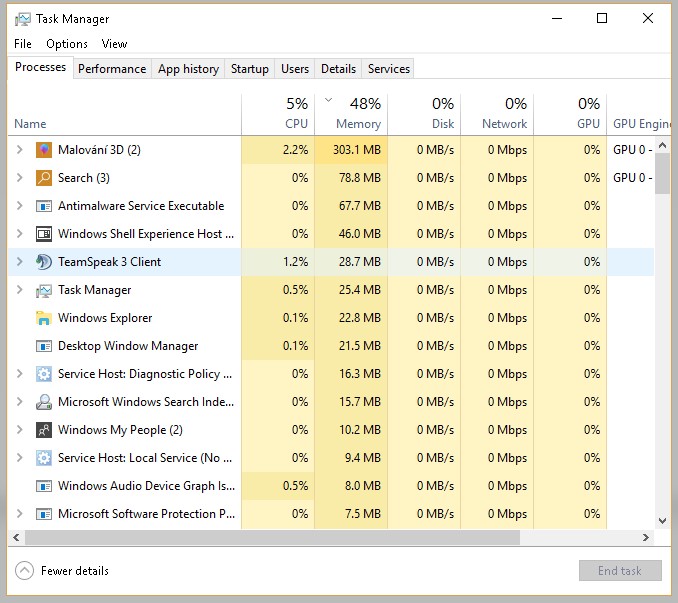Open the Users tab
This screenshot has height=603, width=678.
pos(295,69)
